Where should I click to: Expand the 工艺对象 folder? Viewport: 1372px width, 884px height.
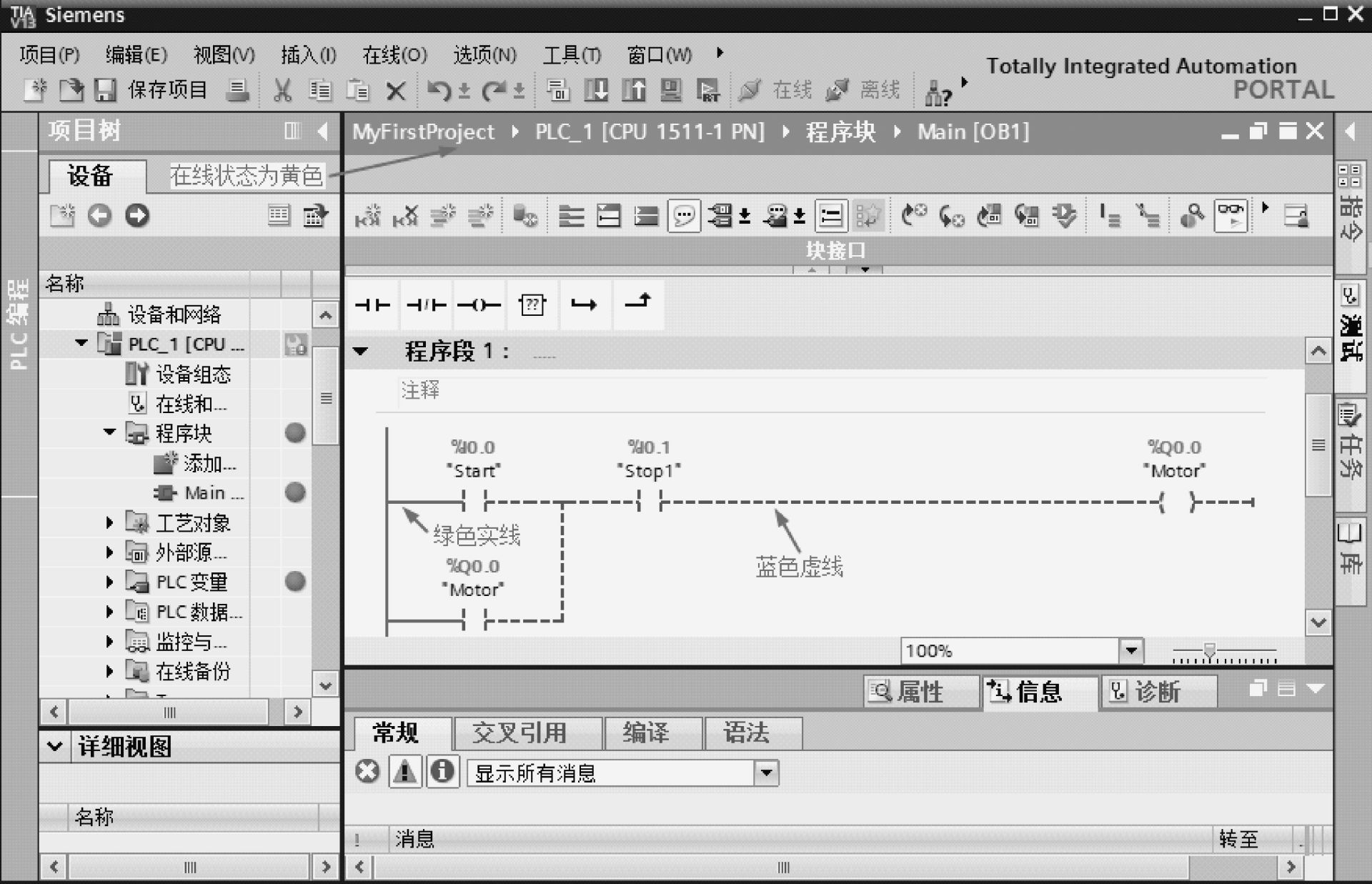pos(109,522)
